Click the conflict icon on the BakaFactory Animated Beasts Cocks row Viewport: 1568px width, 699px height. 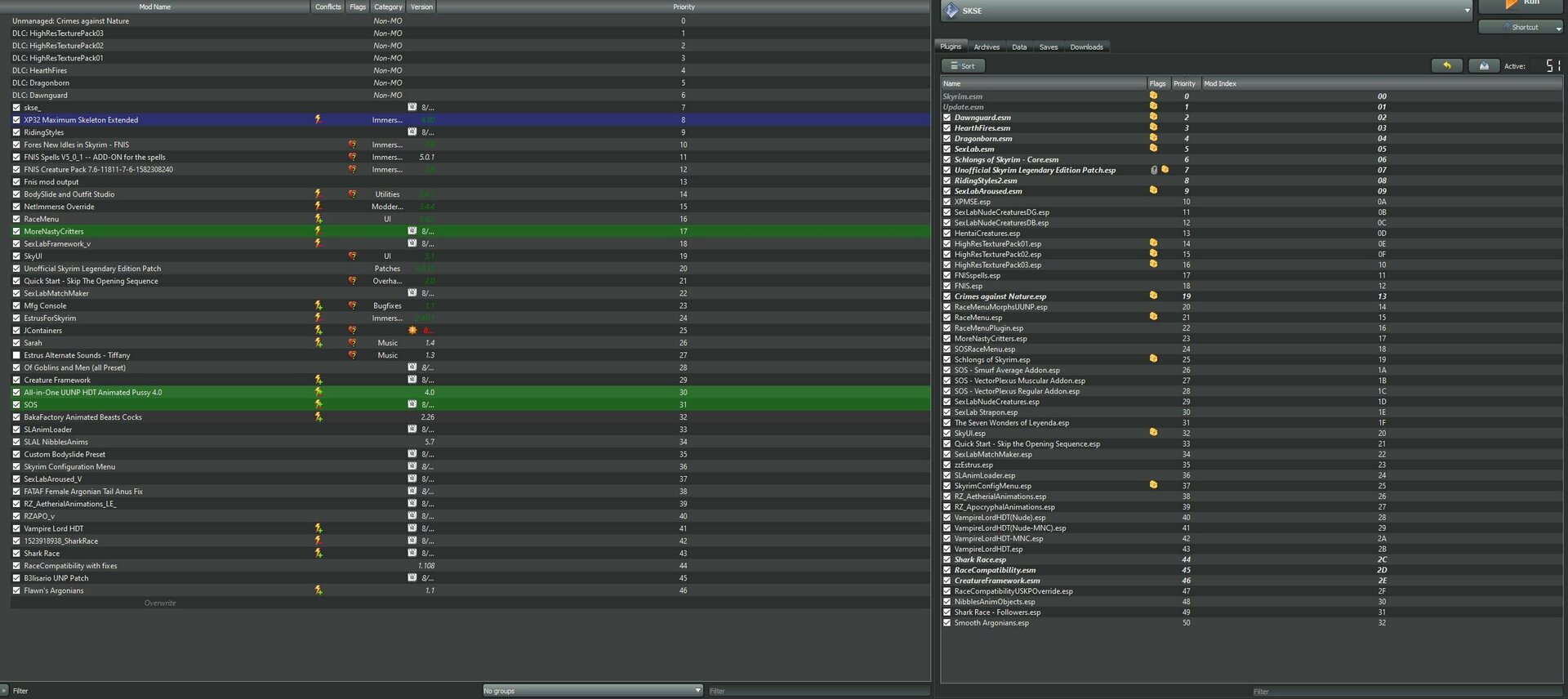click(x=318, y=417)
